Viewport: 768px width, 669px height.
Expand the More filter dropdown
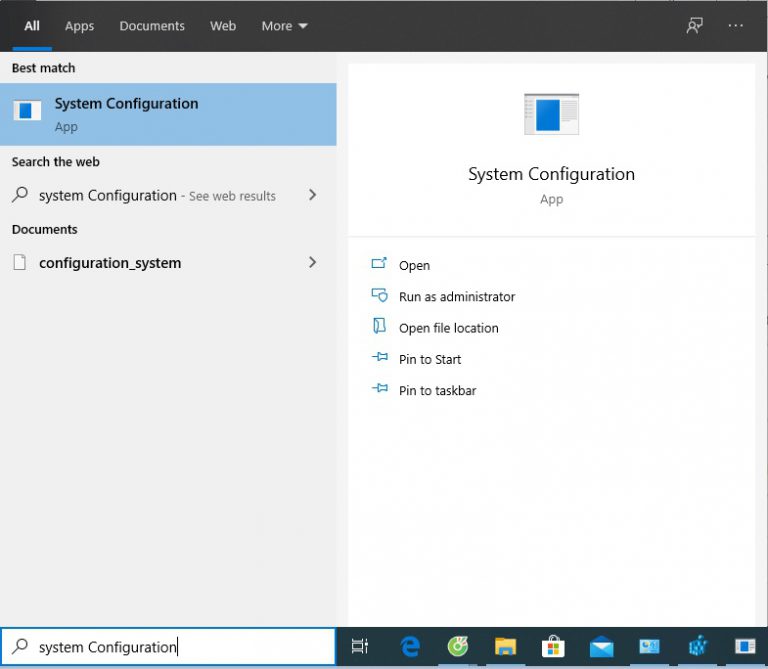click(284, 26)
